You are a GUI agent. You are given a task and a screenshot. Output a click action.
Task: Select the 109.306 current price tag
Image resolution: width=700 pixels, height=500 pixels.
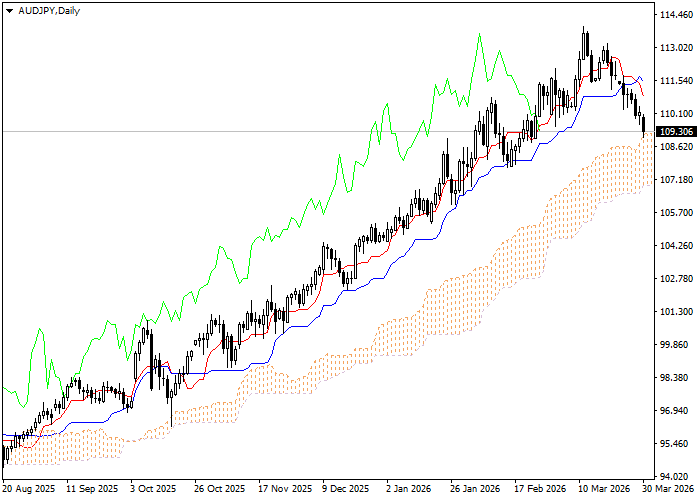tap(677, 131)
